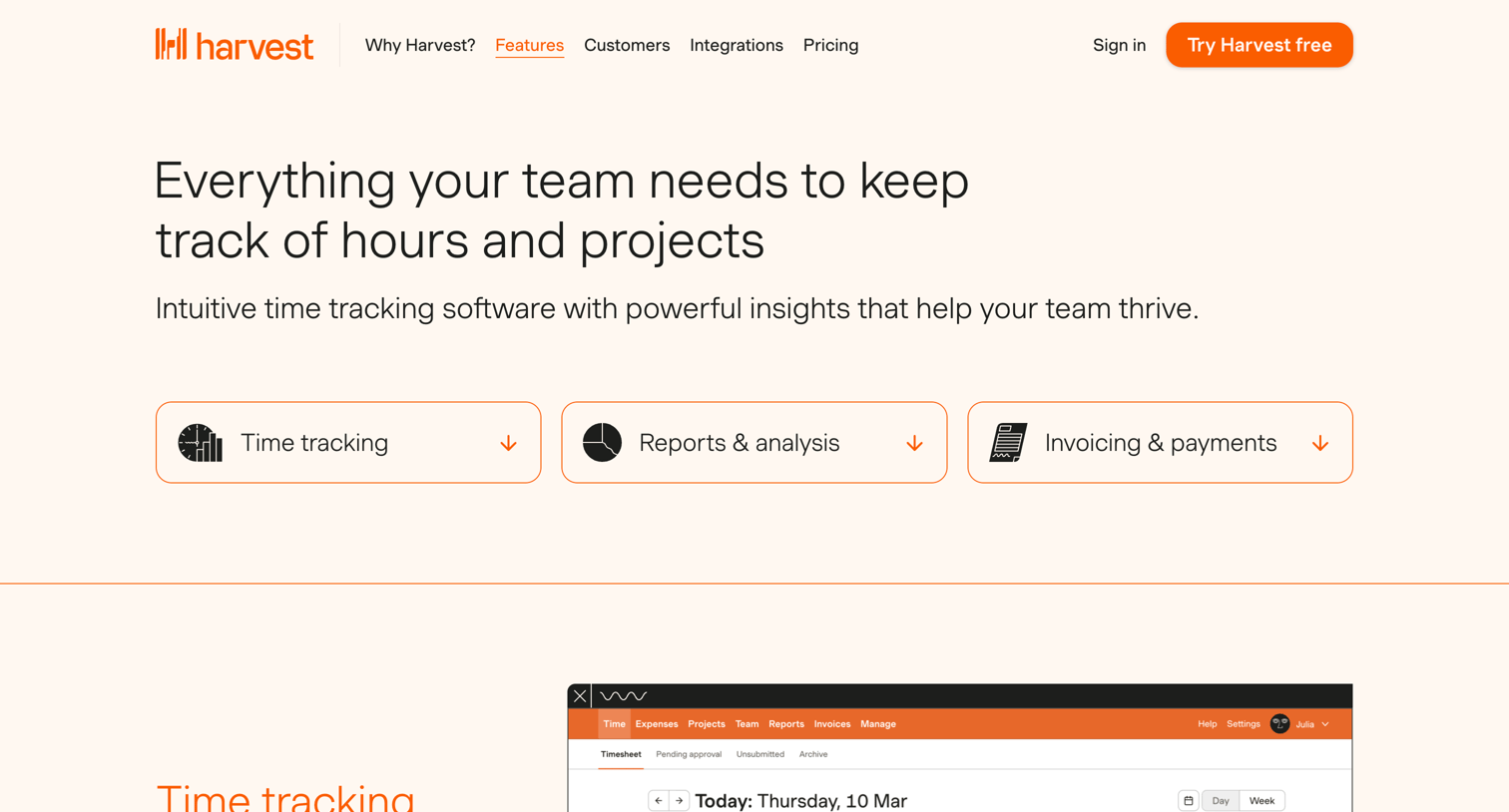The height and width of the screenshot is (812, 1509).
Task: Open the Archive sub-tab
Action: tap(813, 755)
